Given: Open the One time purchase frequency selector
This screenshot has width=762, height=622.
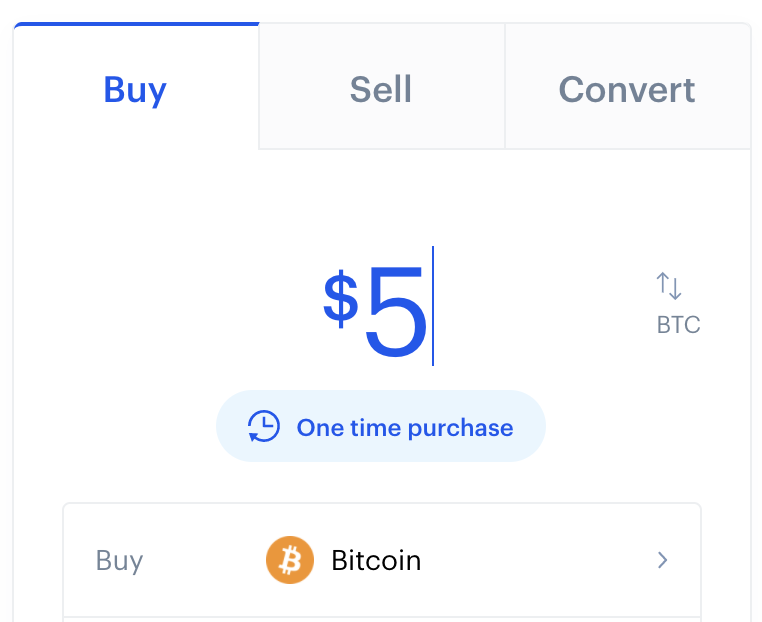Looking at the screenshot, I should 381,426.
